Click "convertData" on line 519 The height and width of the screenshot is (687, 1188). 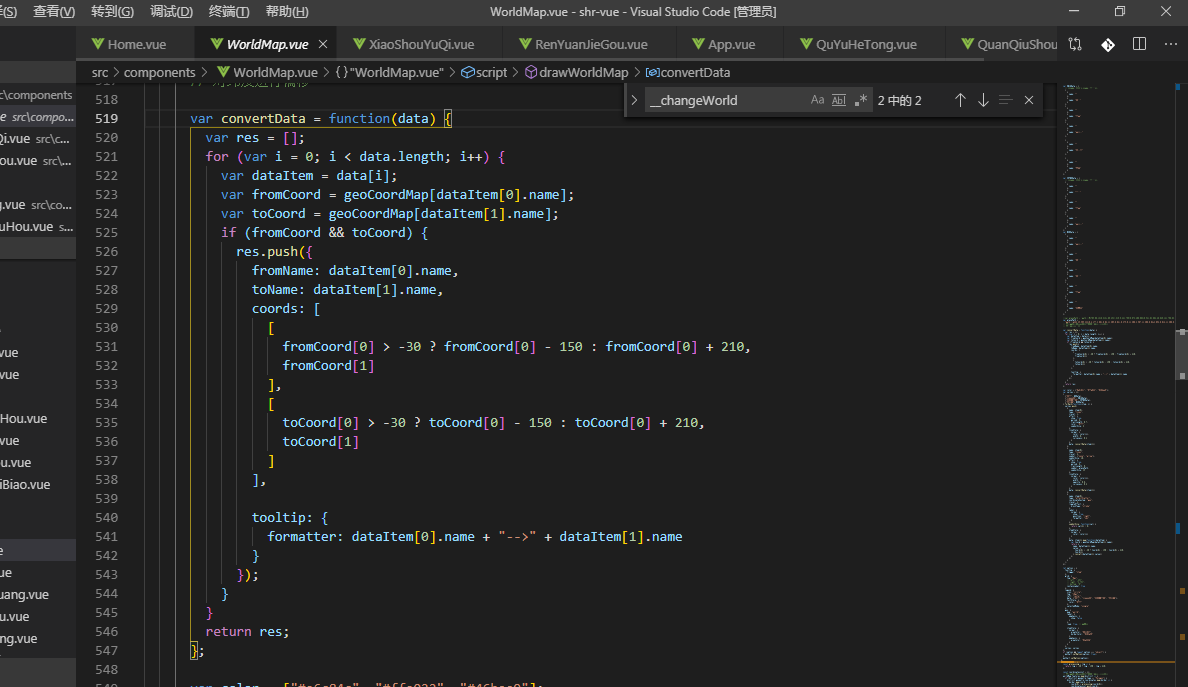point(263,118)
